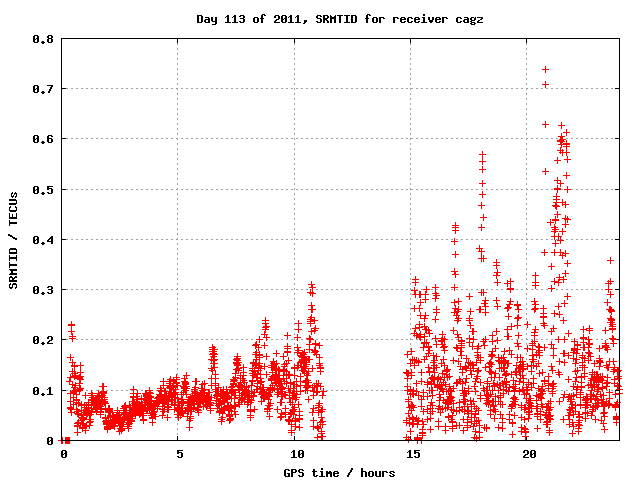
Task: Click the red marker at the plot origin
Action: click(x=66, y=440)
